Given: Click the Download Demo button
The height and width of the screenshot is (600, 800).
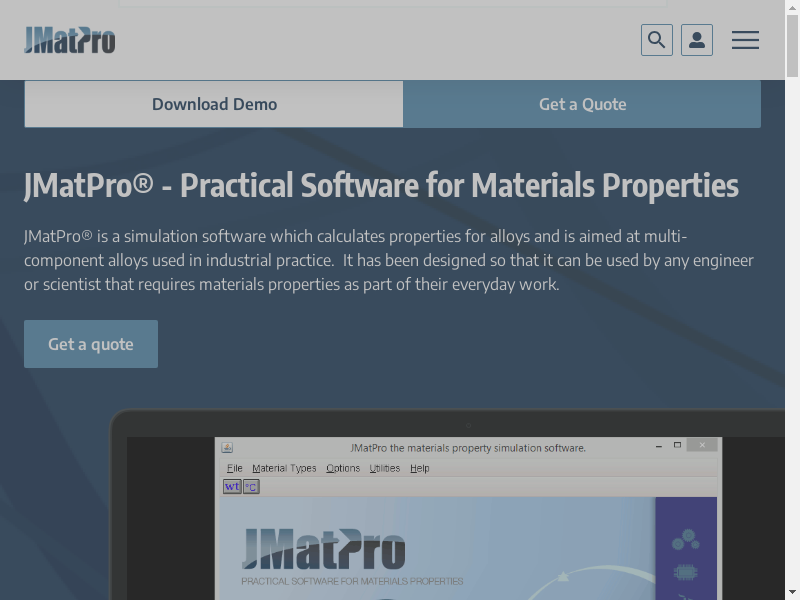Looking at the screenshot, I should pos(214,104).
